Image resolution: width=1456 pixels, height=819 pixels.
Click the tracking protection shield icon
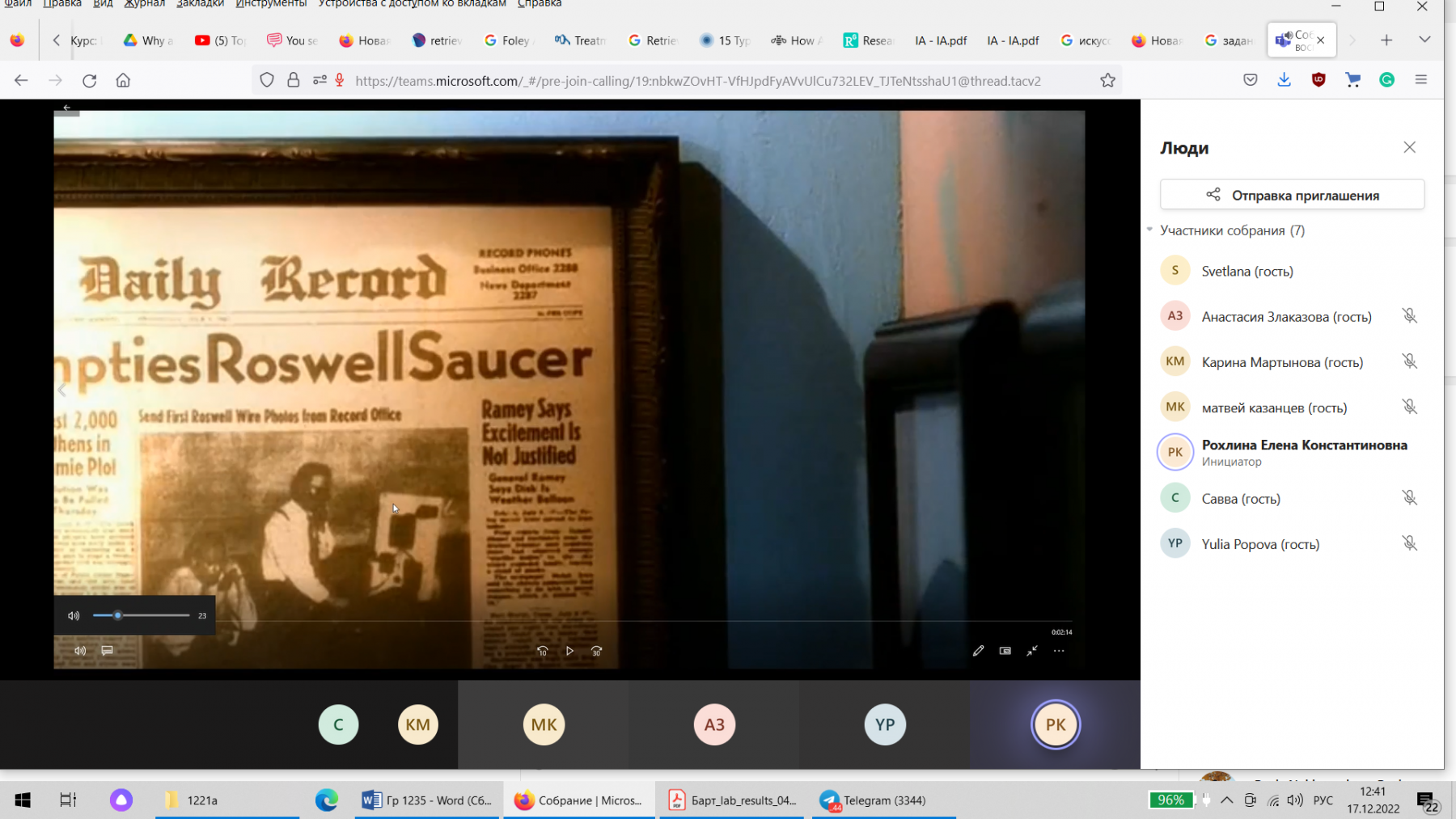pyautogui.click(x=267, y=80)
